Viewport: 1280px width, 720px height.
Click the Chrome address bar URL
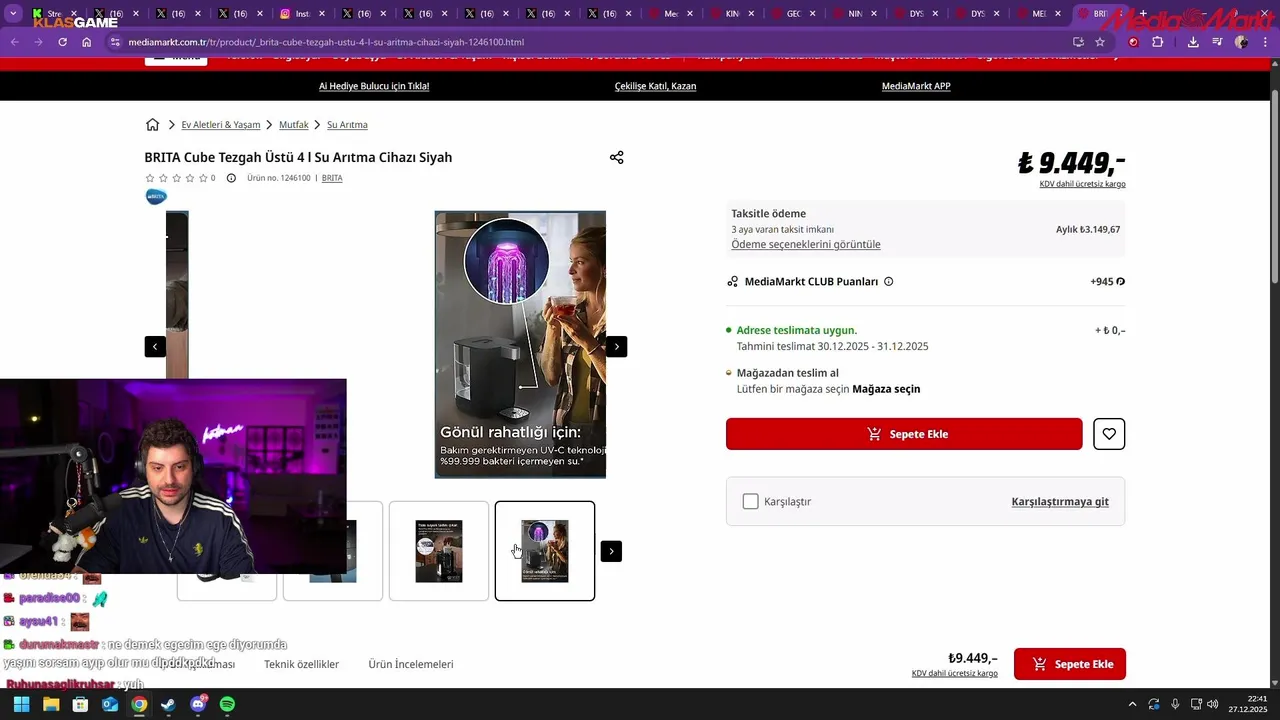(x=326, y=42)
